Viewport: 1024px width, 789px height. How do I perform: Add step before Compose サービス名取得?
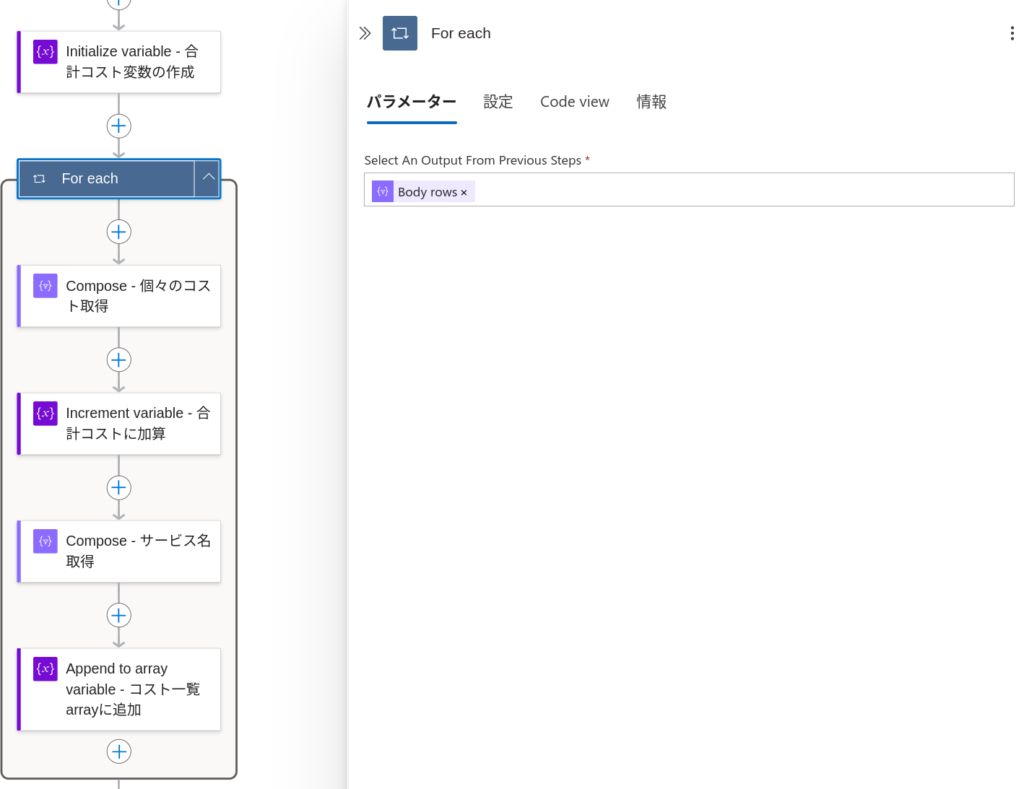coord(119,488)
